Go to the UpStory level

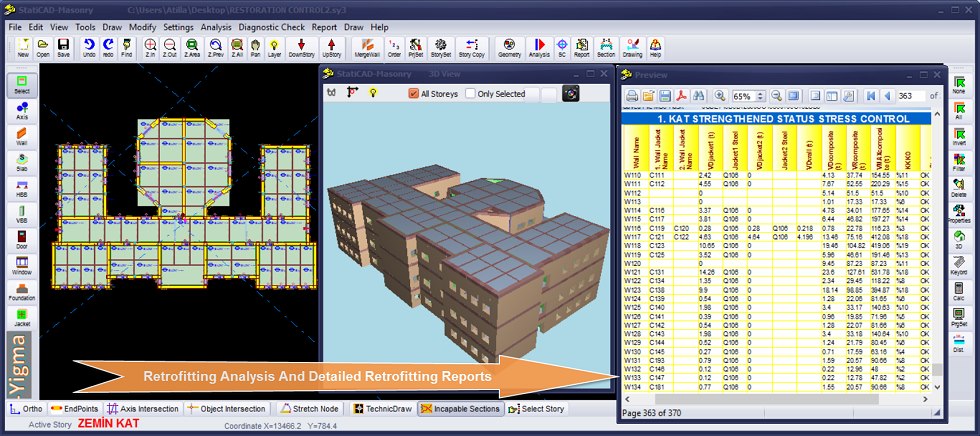point(332,48)
